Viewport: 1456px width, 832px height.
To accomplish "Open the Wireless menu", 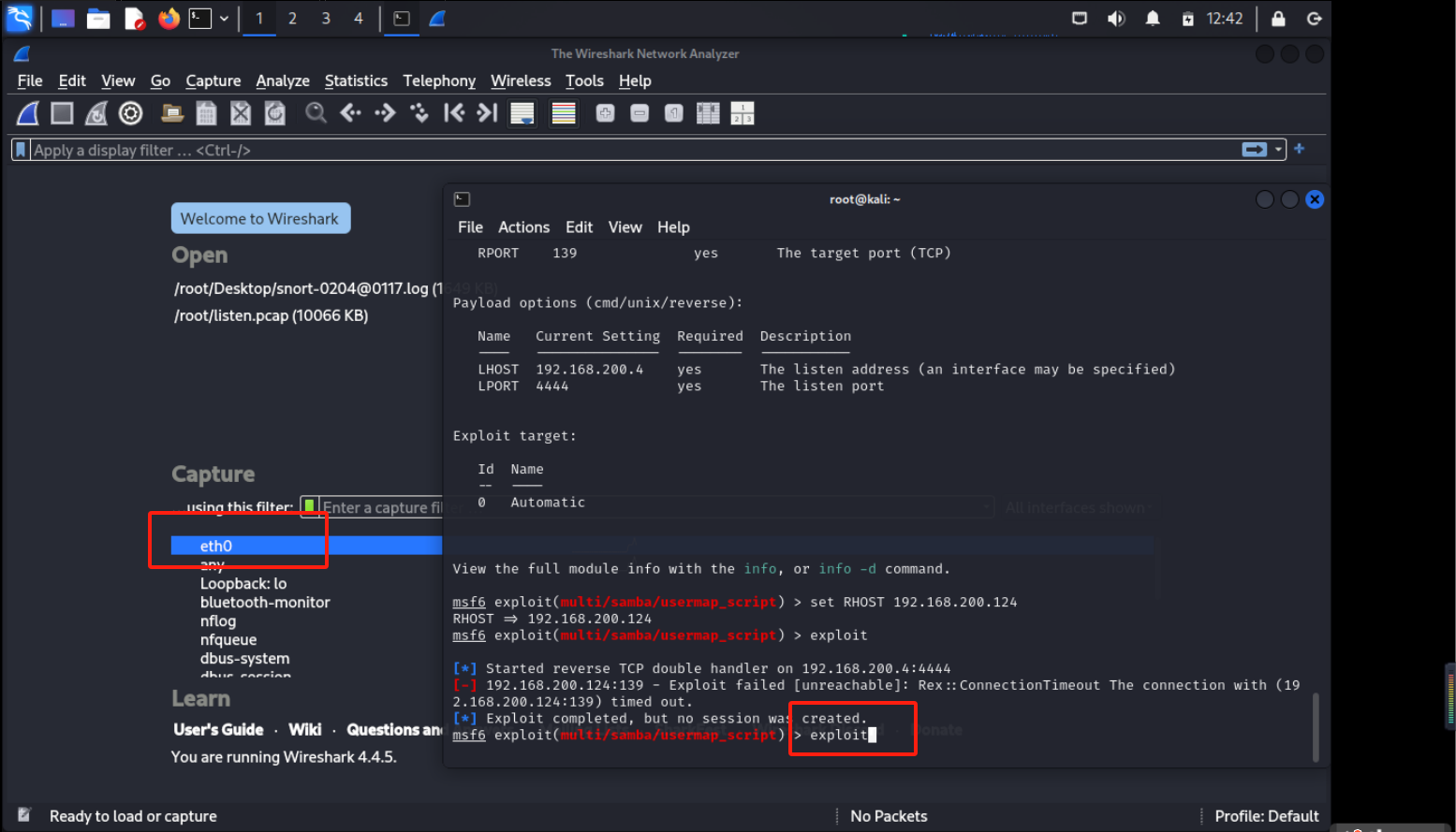I will tap(521, 81).
